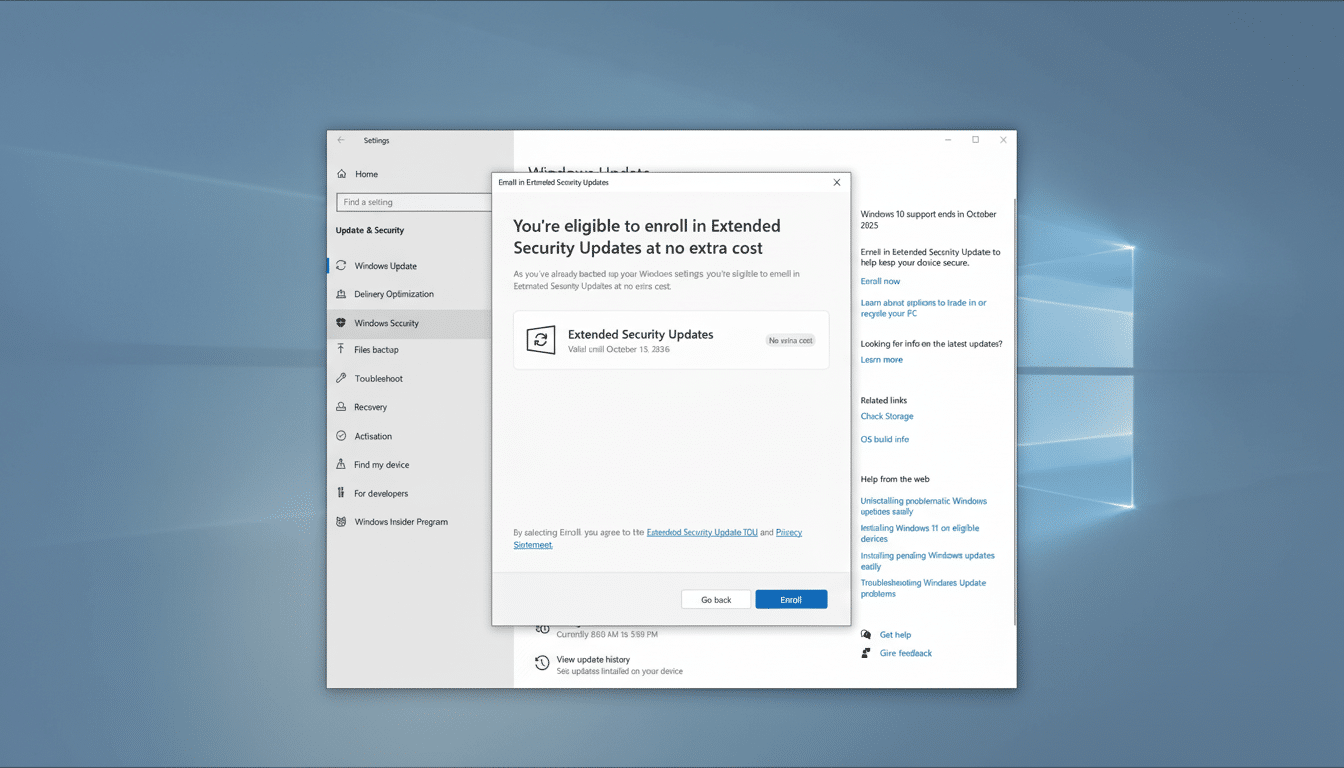The image size is (1344, 768).
Task: Open the Extended Security Update TOU link
Action: tap(701, 532)
